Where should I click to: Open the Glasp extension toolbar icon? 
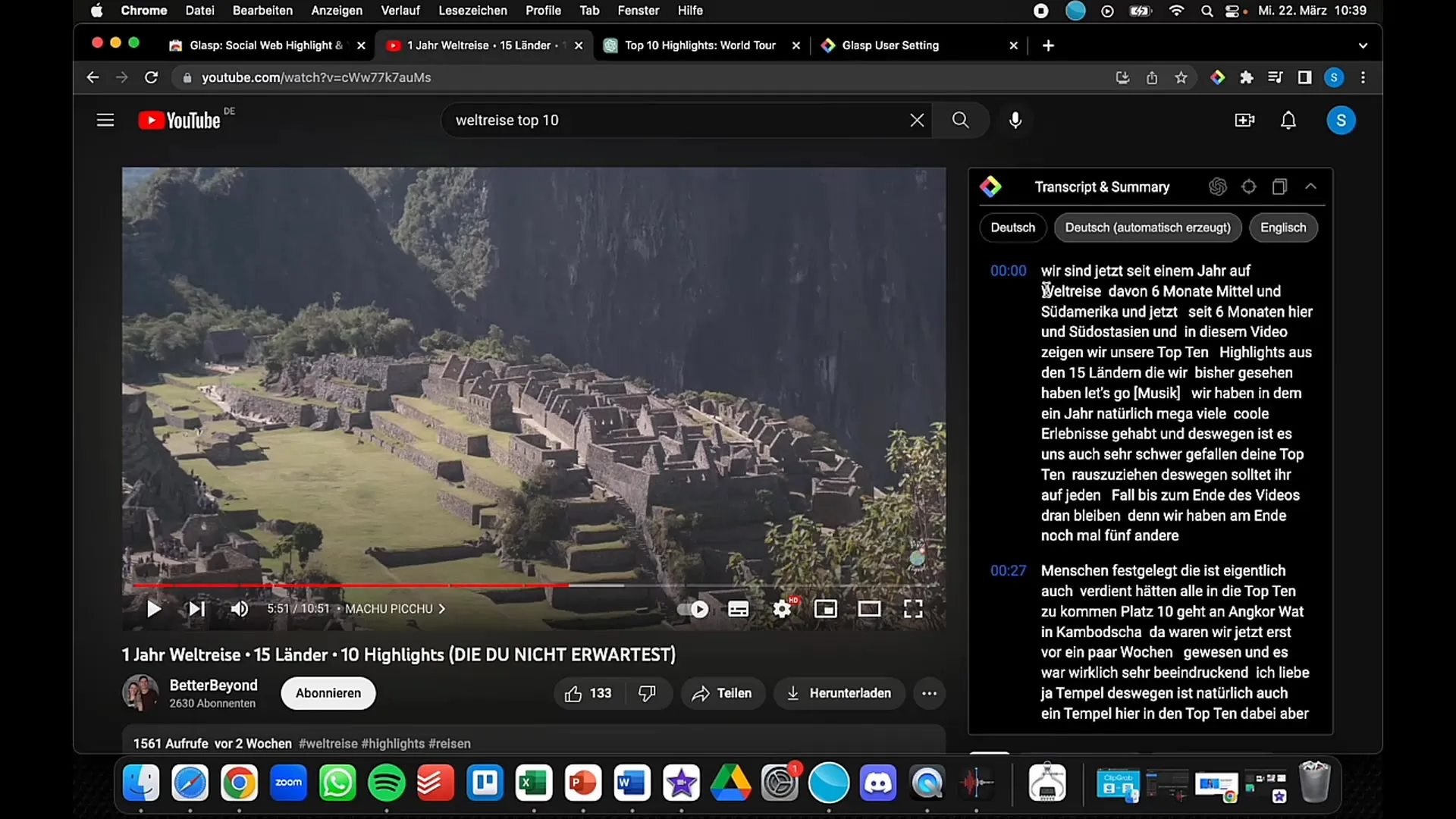point(1217,77)
